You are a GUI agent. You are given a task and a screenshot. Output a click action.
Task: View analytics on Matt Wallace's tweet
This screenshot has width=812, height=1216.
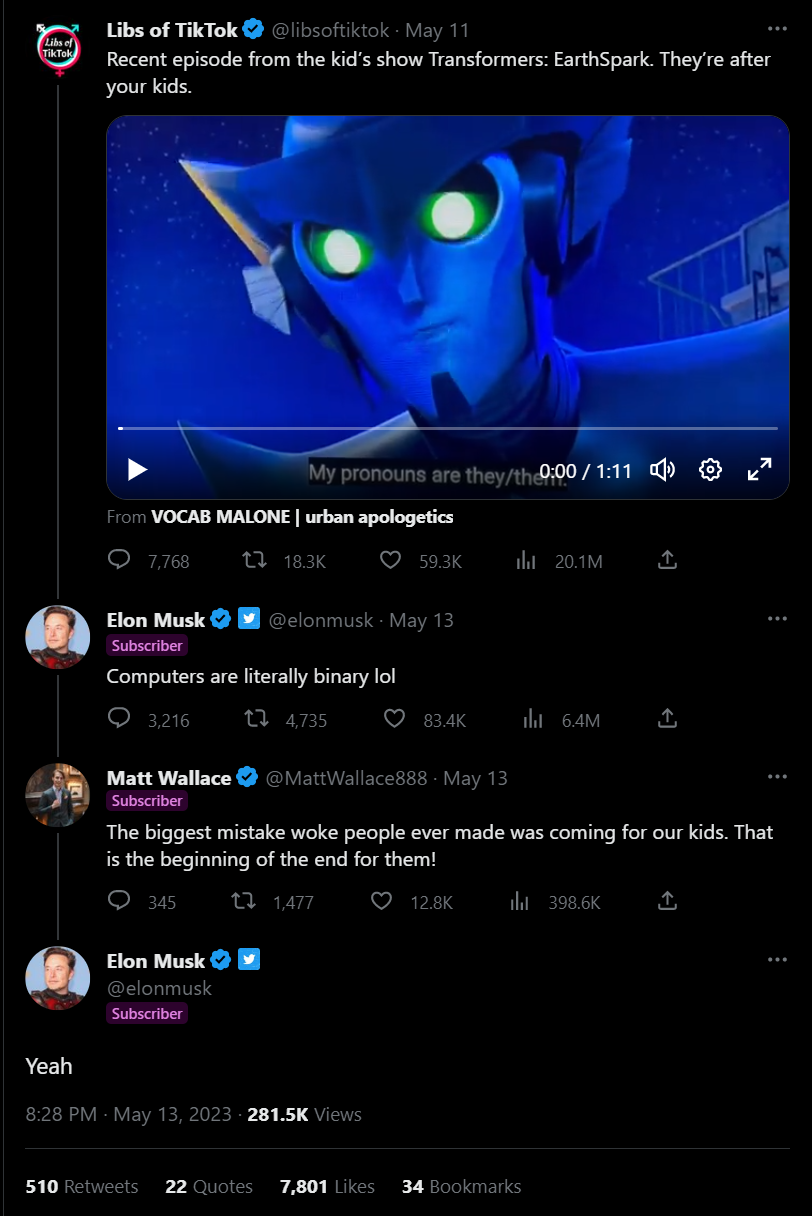520,902
